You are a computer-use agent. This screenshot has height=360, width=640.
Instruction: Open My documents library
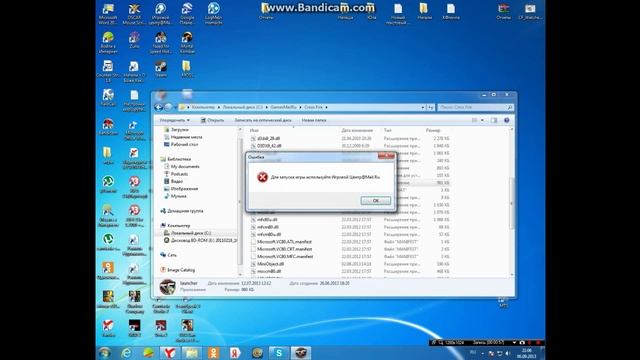tap(185, 167)
